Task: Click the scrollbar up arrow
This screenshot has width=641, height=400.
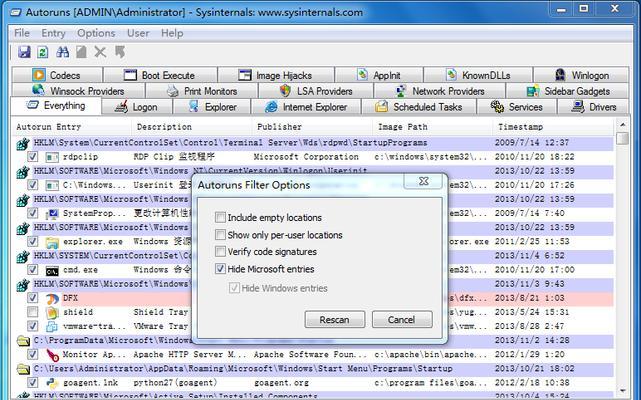Action: point(622,125)
